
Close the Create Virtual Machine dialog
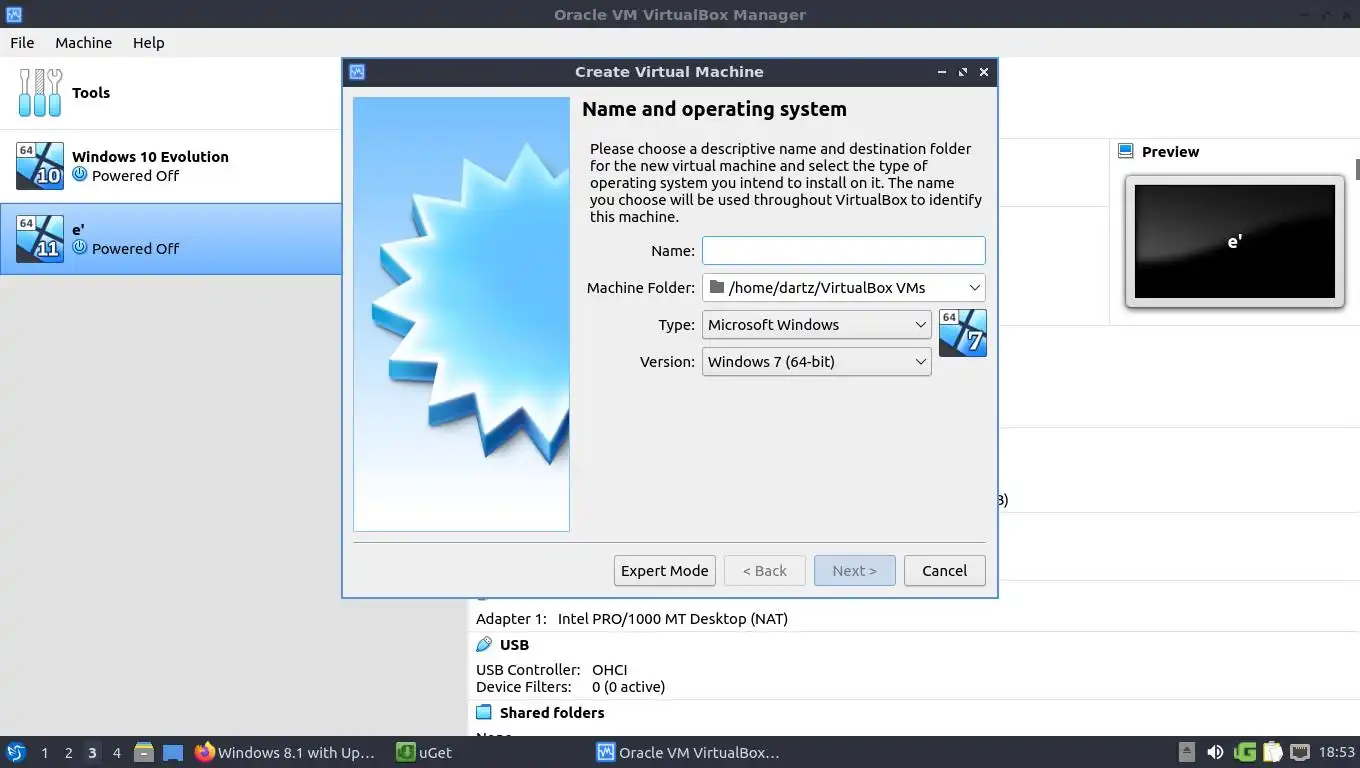coord(984,72)
